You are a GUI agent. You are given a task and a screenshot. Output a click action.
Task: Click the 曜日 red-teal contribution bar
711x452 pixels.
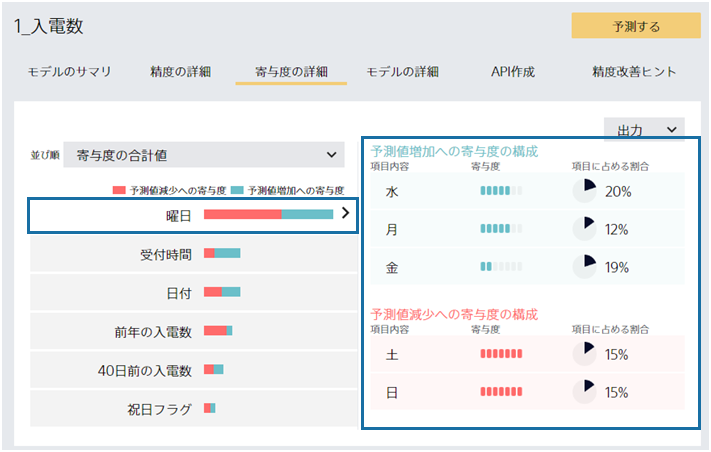(268, 214)
